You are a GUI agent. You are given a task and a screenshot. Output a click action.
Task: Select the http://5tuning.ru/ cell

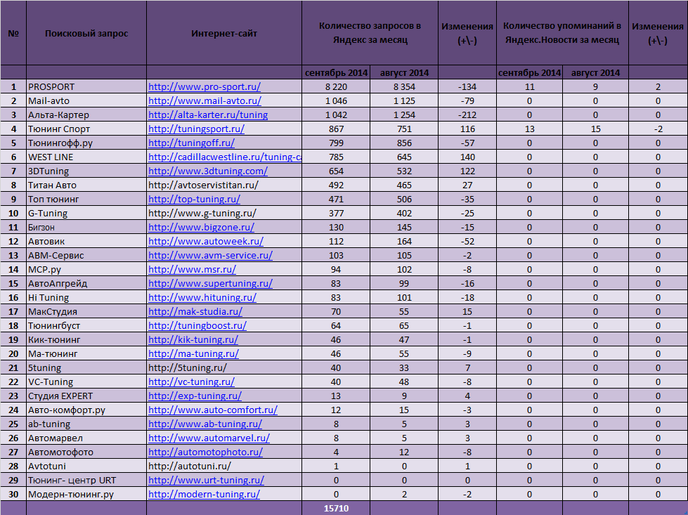point(224,368)
